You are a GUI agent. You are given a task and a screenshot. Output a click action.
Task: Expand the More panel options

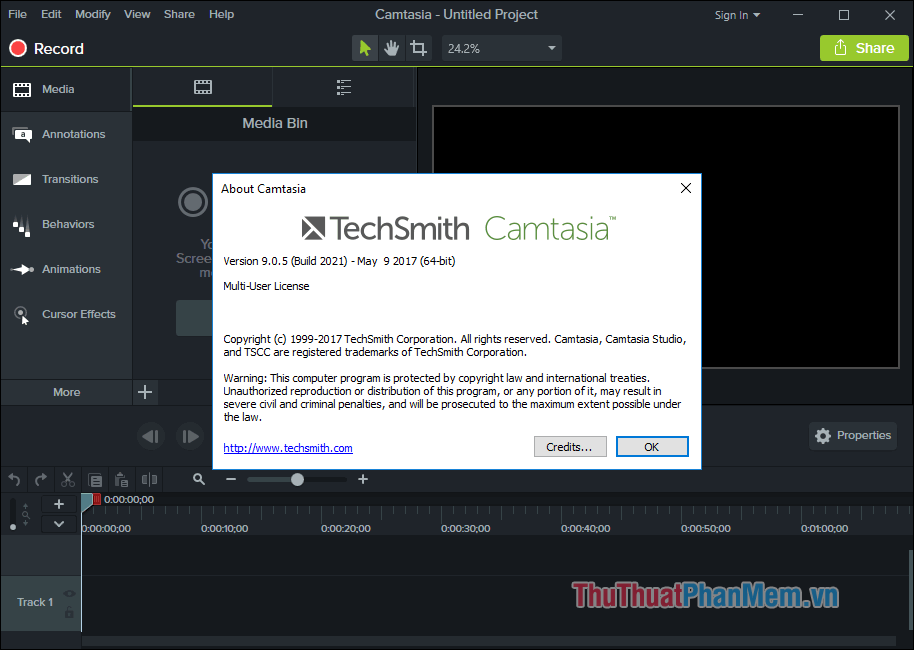66,391
